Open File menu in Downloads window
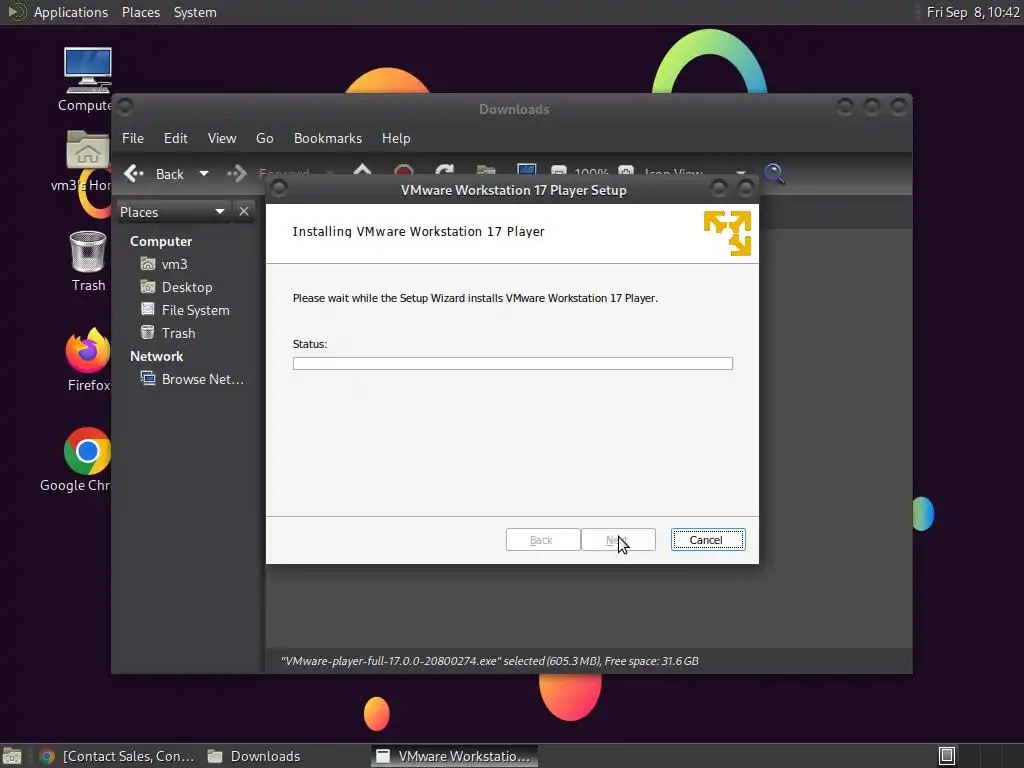This screenshot has height=768, width=1024. pyautogui.click(x=133, y=138)
